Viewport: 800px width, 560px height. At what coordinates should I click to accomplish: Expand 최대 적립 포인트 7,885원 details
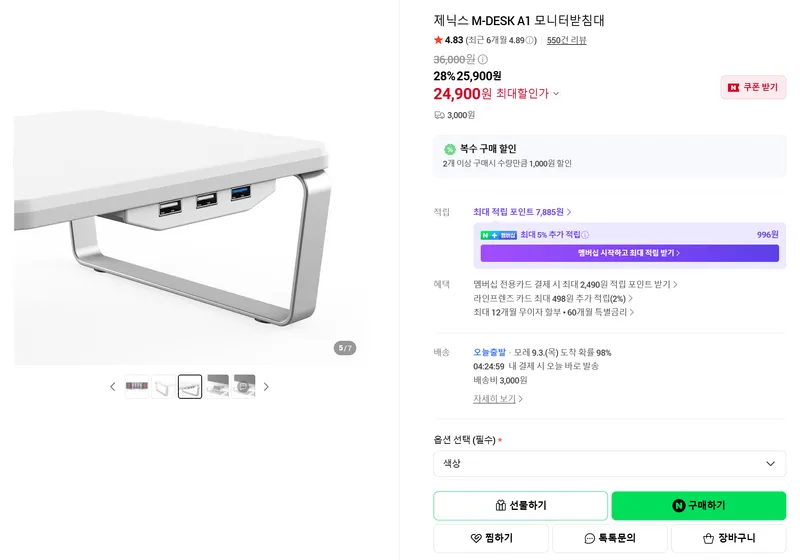[522, 212]
